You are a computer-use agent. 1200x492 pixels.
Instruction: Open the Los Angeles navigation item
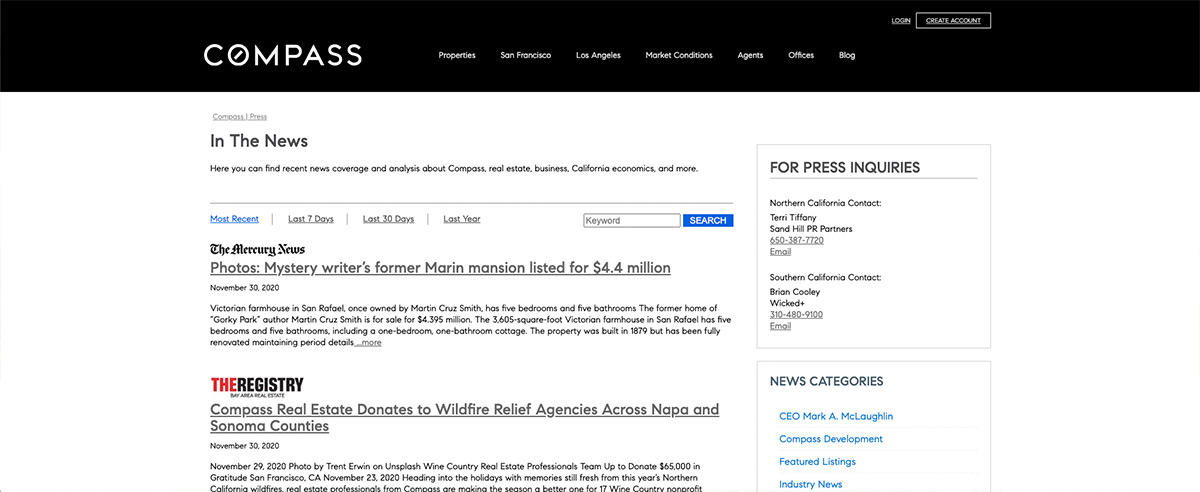598,55
